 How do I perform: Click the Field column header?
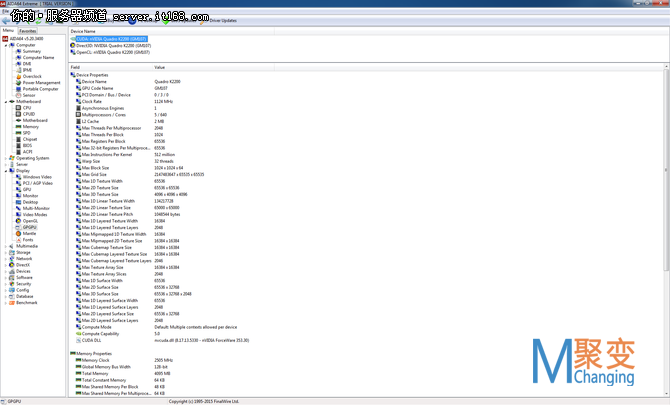coord(111,67)
